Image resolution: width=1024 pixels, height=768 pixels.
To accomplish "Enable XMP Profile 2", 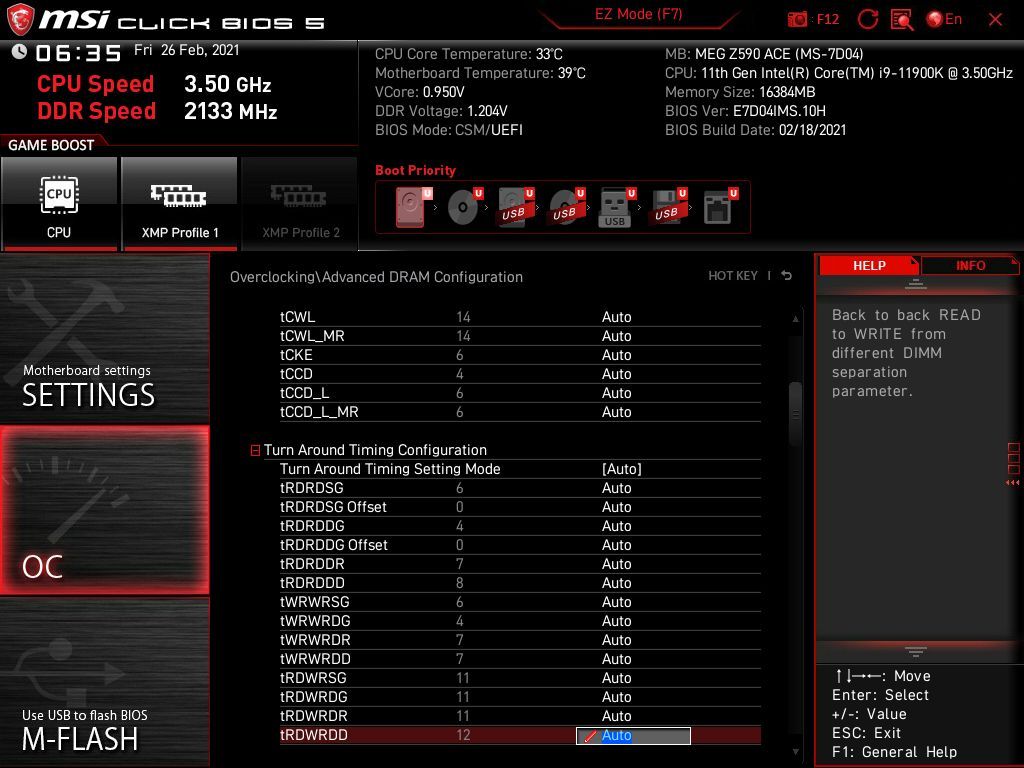I will [x=300, y=204].
